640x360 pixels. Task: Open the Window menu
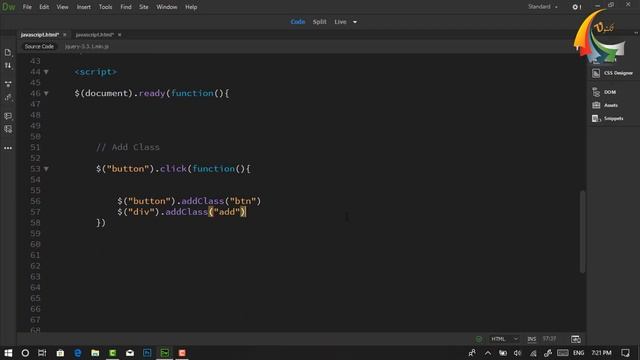pos(167,7)
